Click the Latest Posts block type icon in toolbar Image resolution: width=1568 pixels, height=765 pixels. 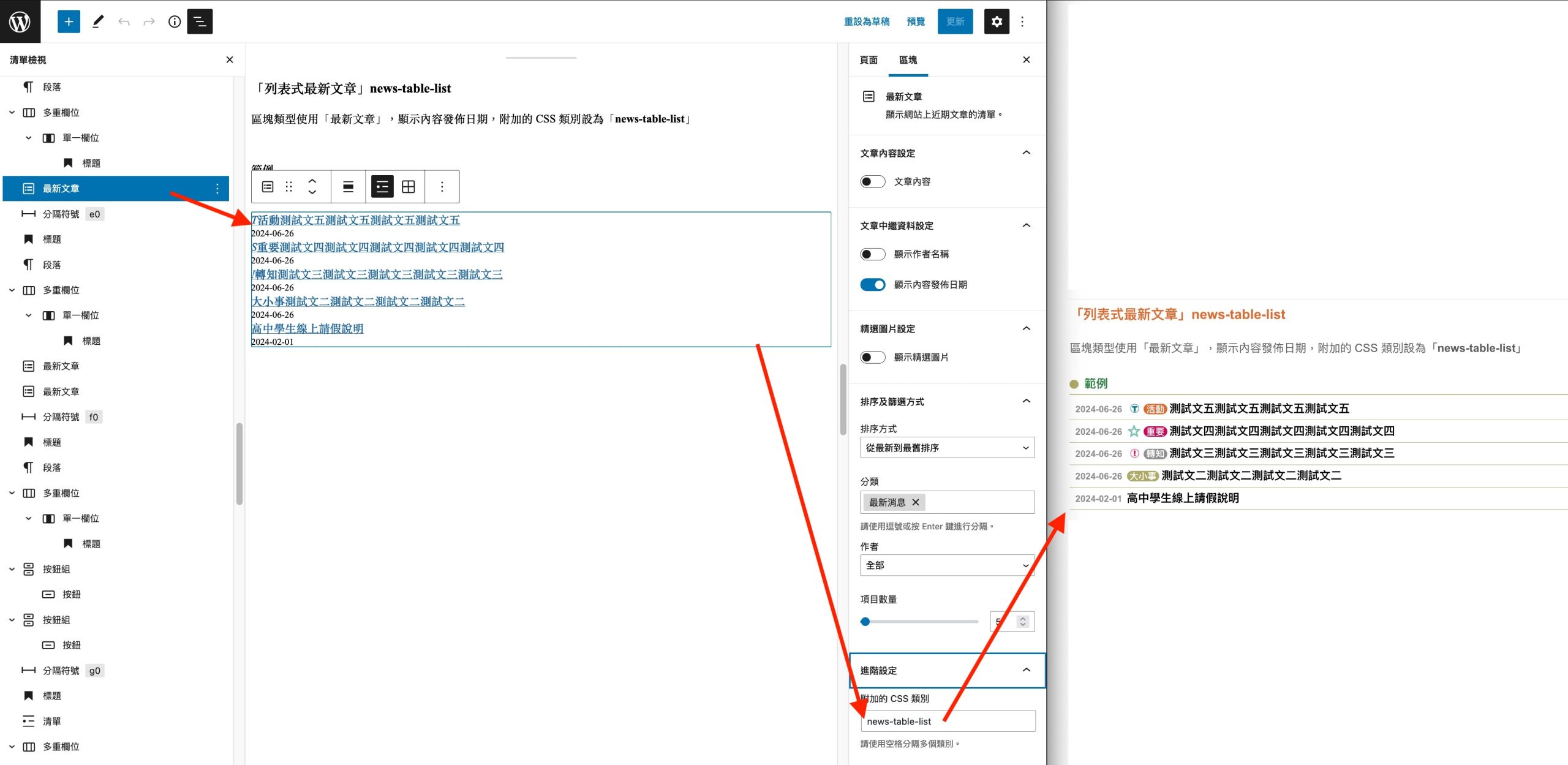pos(268,187)
